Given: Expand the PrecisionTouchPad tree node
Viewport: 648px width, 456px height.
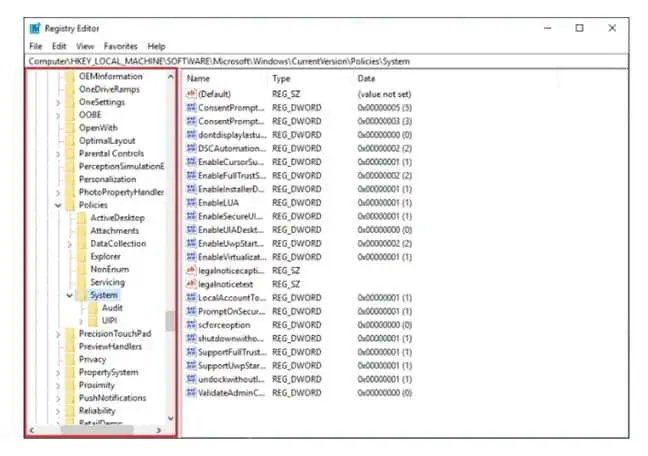Looking at the screenshot, I should [x=58, y=334].
